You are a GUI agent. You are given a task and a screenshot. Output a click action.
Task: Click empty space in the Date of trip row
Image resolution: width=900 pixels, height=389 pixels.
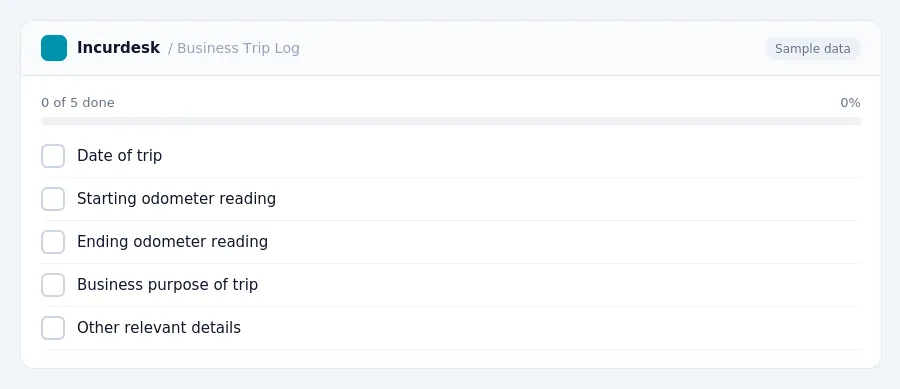click(511, 156)
